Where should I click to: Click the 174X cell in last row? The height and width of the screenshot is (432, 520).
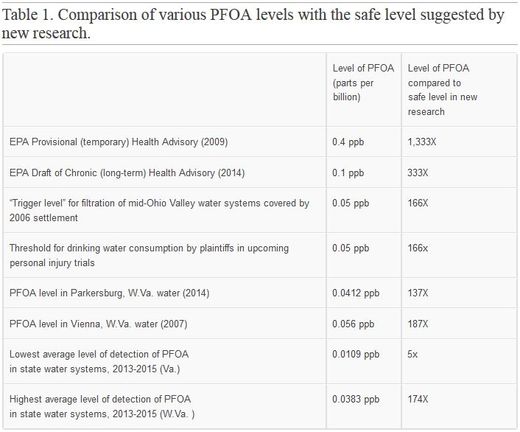click(417, 399)
